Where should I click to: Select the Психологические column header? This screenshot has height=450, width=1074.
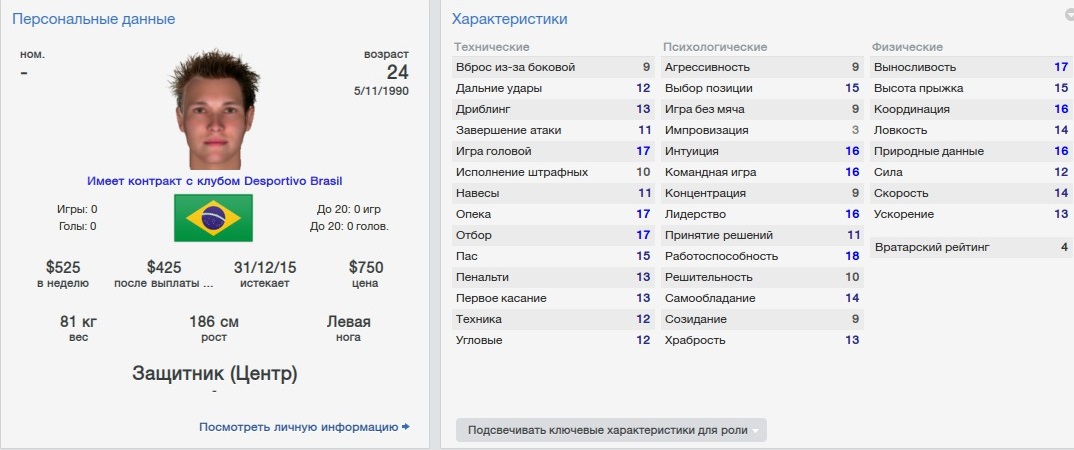[x=716, y=47]
